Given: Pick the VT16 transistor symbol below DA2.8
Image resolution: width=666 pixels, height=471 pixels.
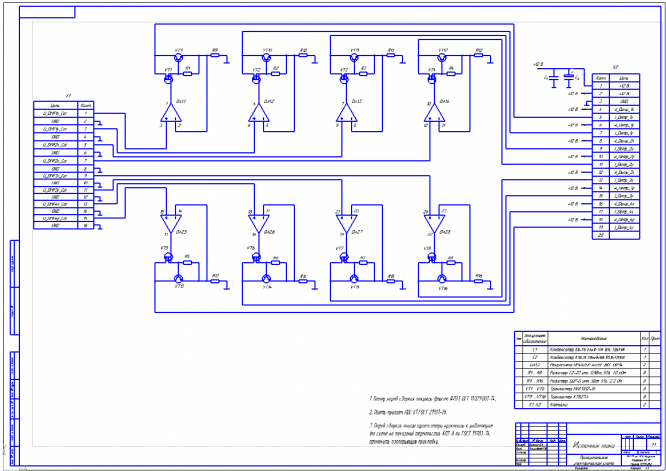Looking at the screenshot, I should point(443,279).
